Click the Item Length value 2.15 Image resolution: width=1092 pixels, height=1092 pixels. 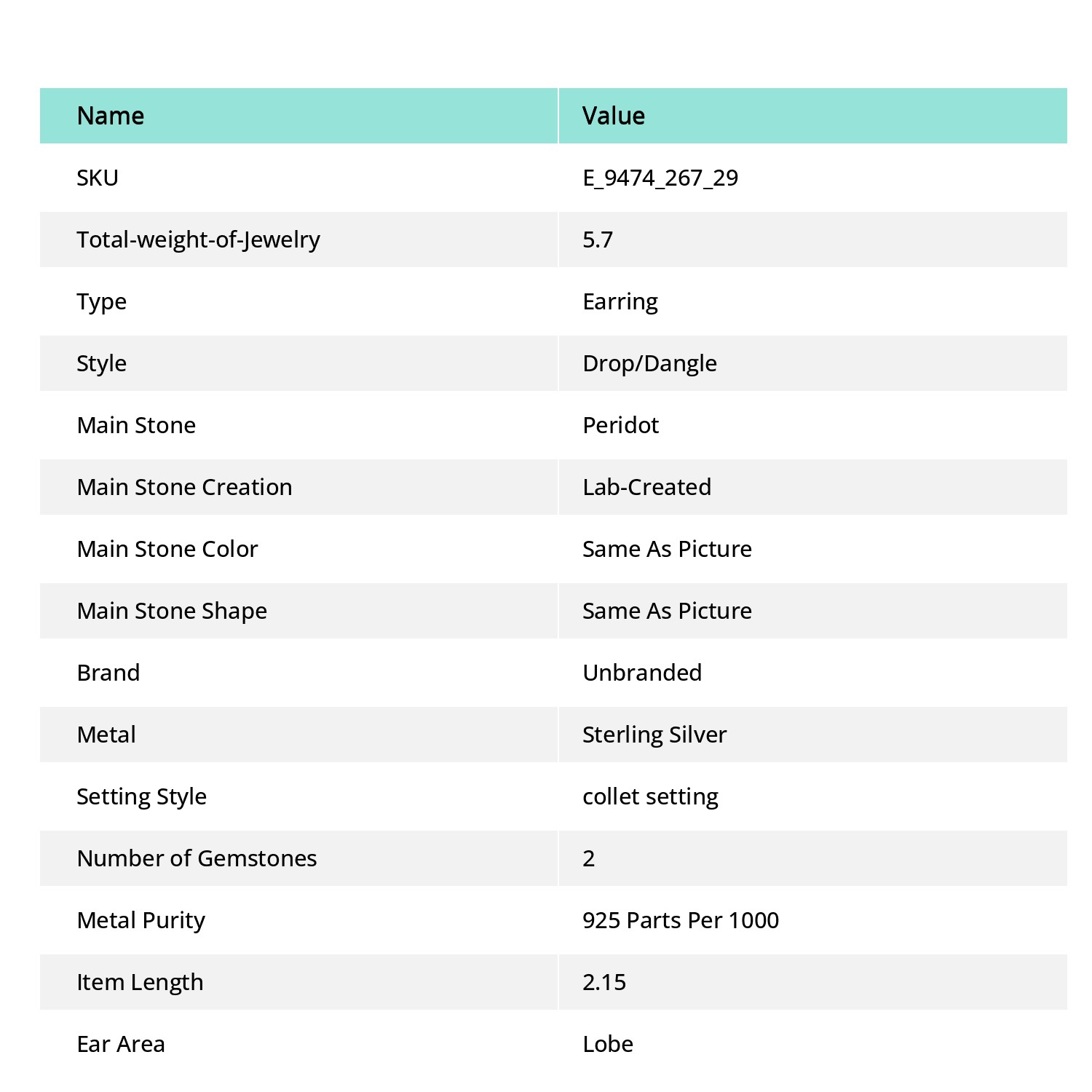point(604,982)
